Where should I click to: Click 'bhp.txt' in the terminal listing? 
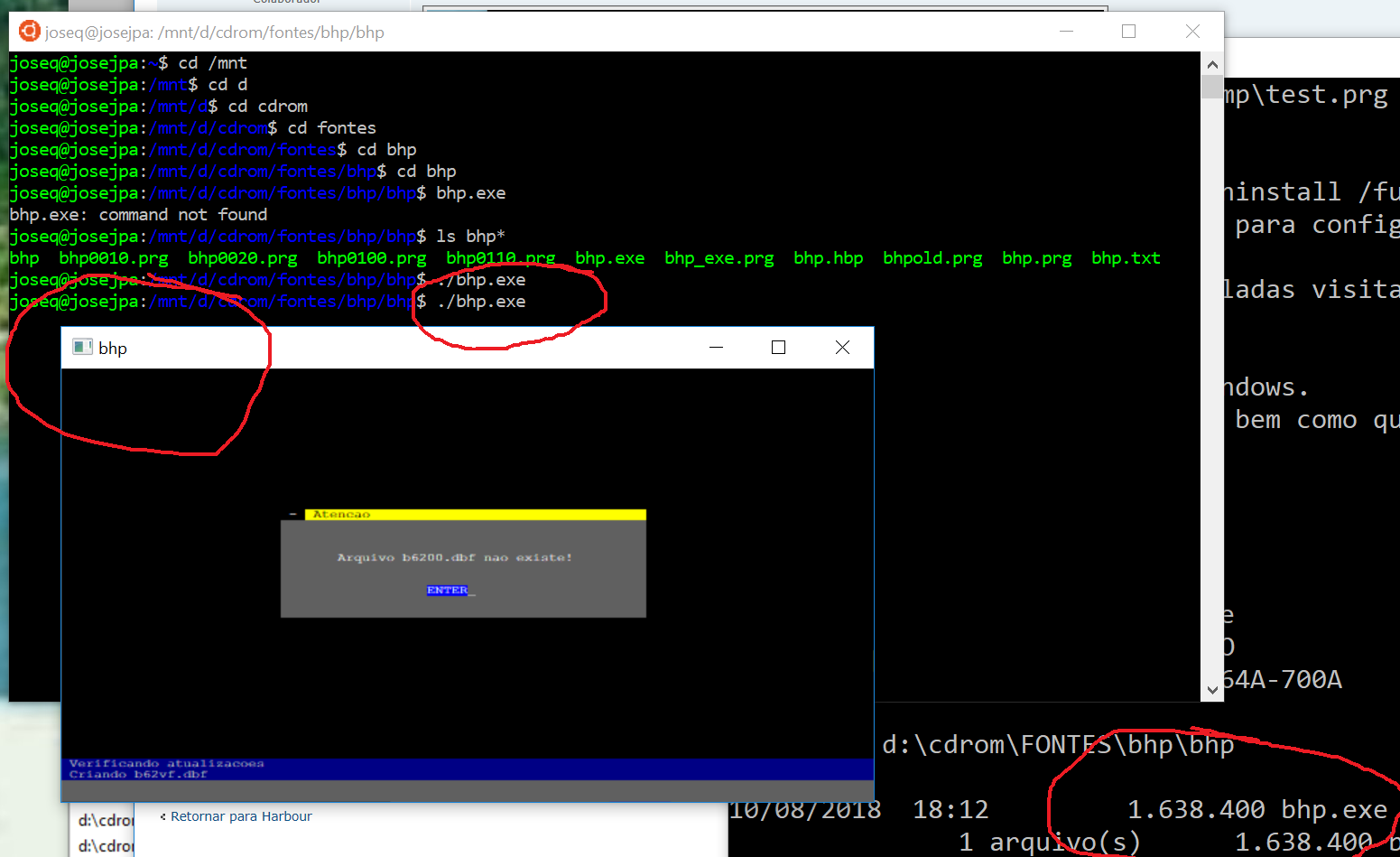tap(1126, 258)
